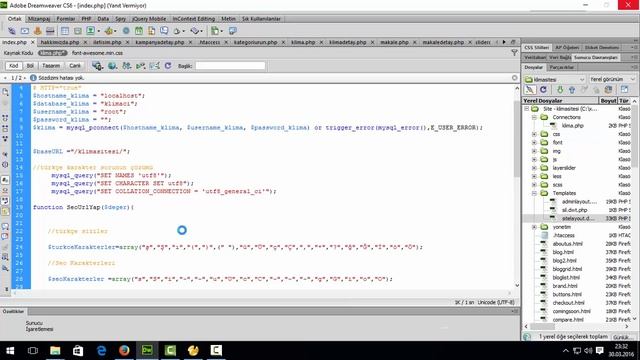Switch to Böl split view
The height and width of the screenshot is (360, 640).
pos(30,65)
